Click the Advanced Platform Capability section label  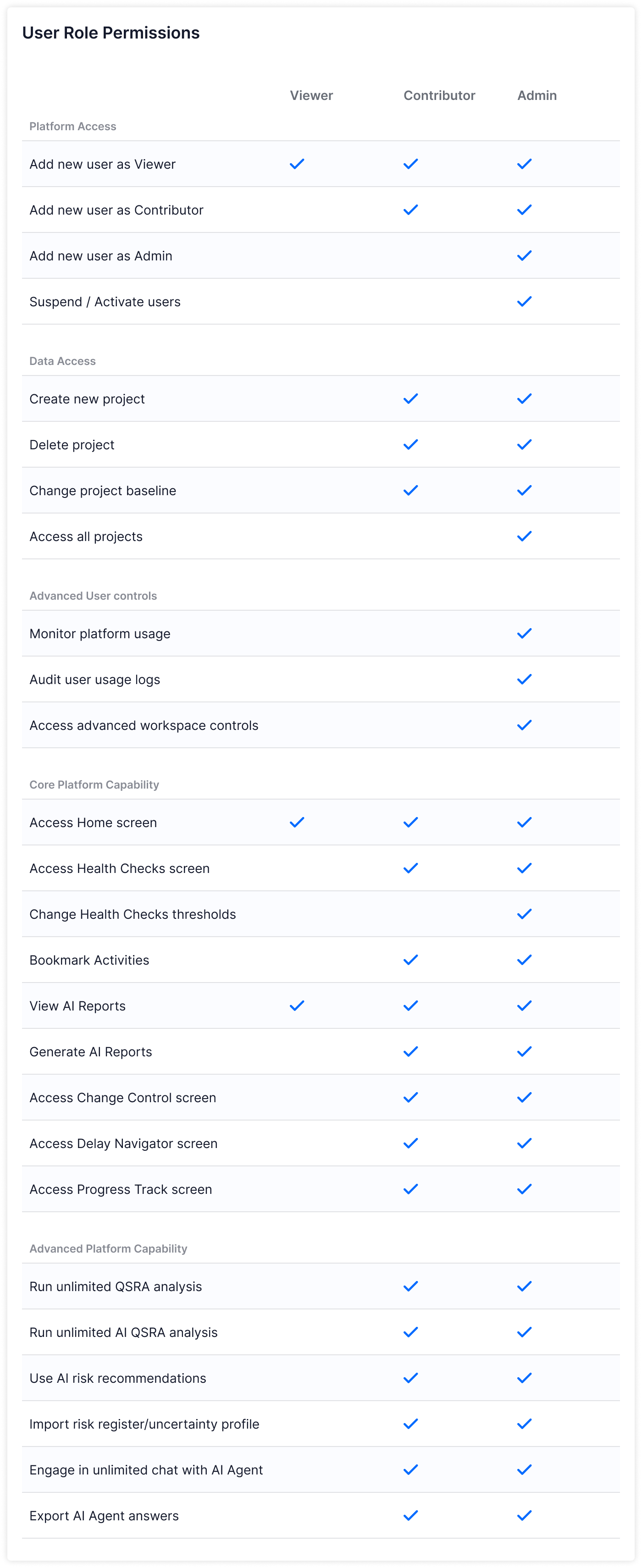coord(108,1248)
